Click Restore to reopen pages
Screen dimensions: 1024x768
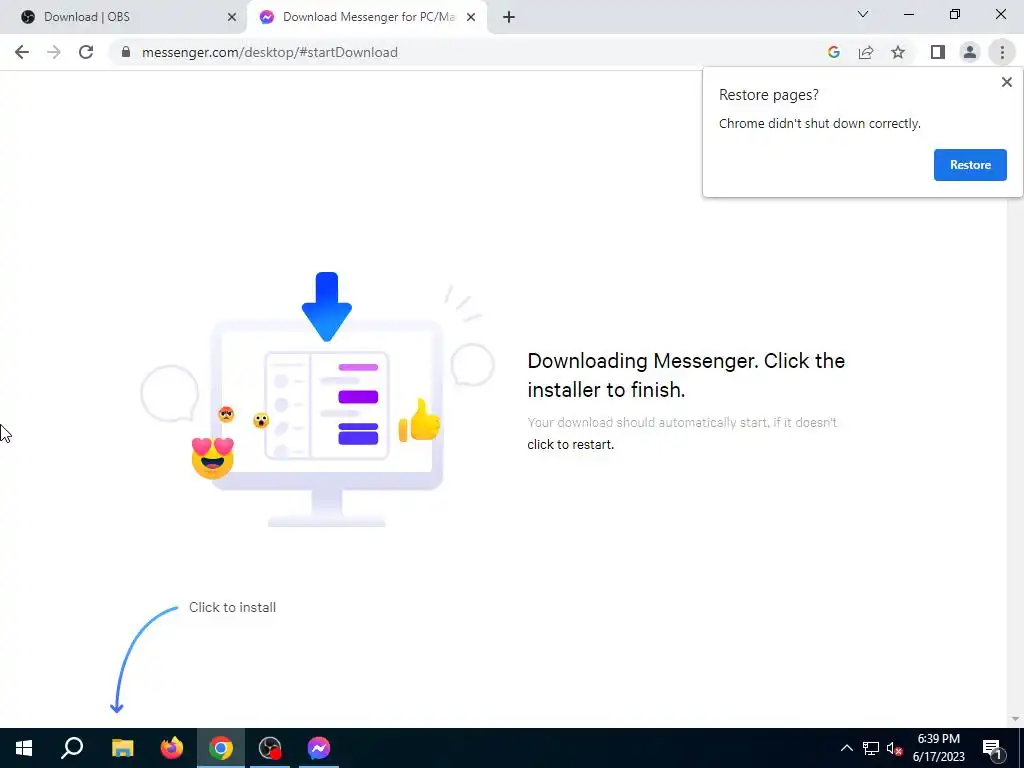[x=970, y=165]
